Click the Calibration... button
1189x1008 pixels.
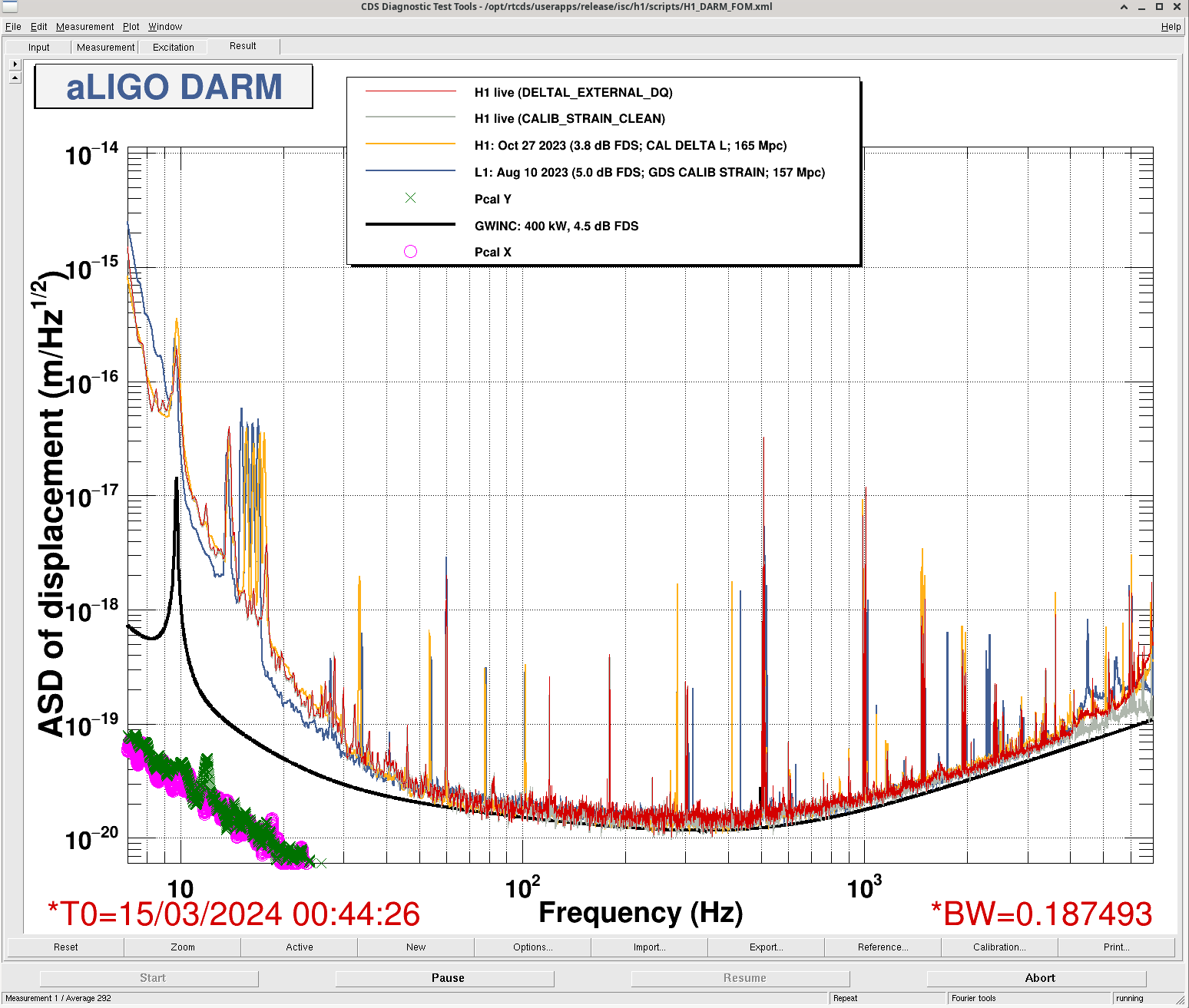999,947
